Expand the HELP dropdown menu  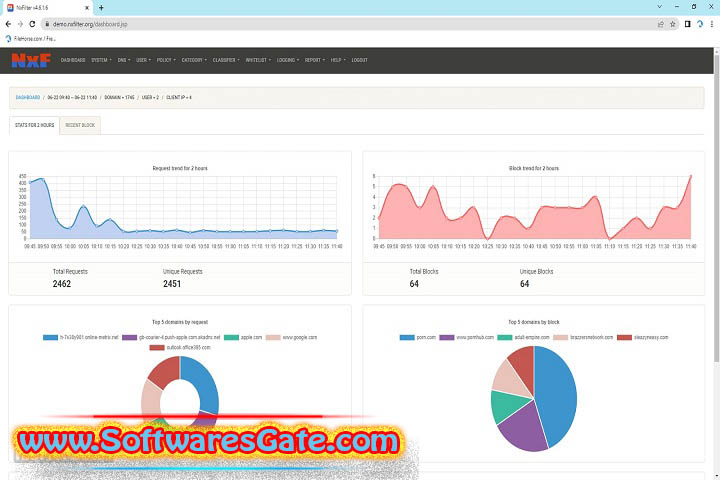tap(338, 60)
